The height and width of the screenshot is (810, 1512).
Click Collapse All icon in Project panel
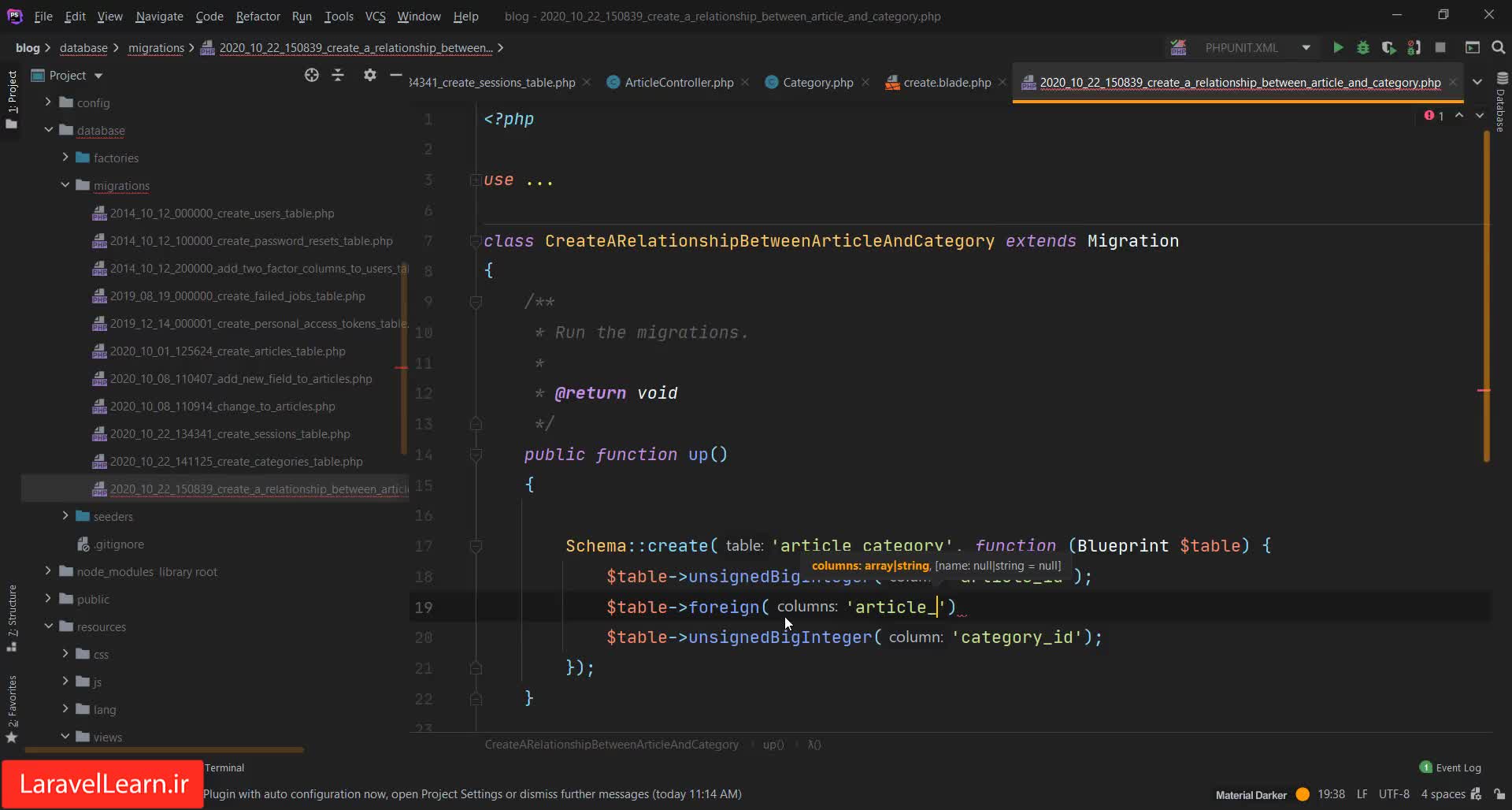[x=338, y=76]
